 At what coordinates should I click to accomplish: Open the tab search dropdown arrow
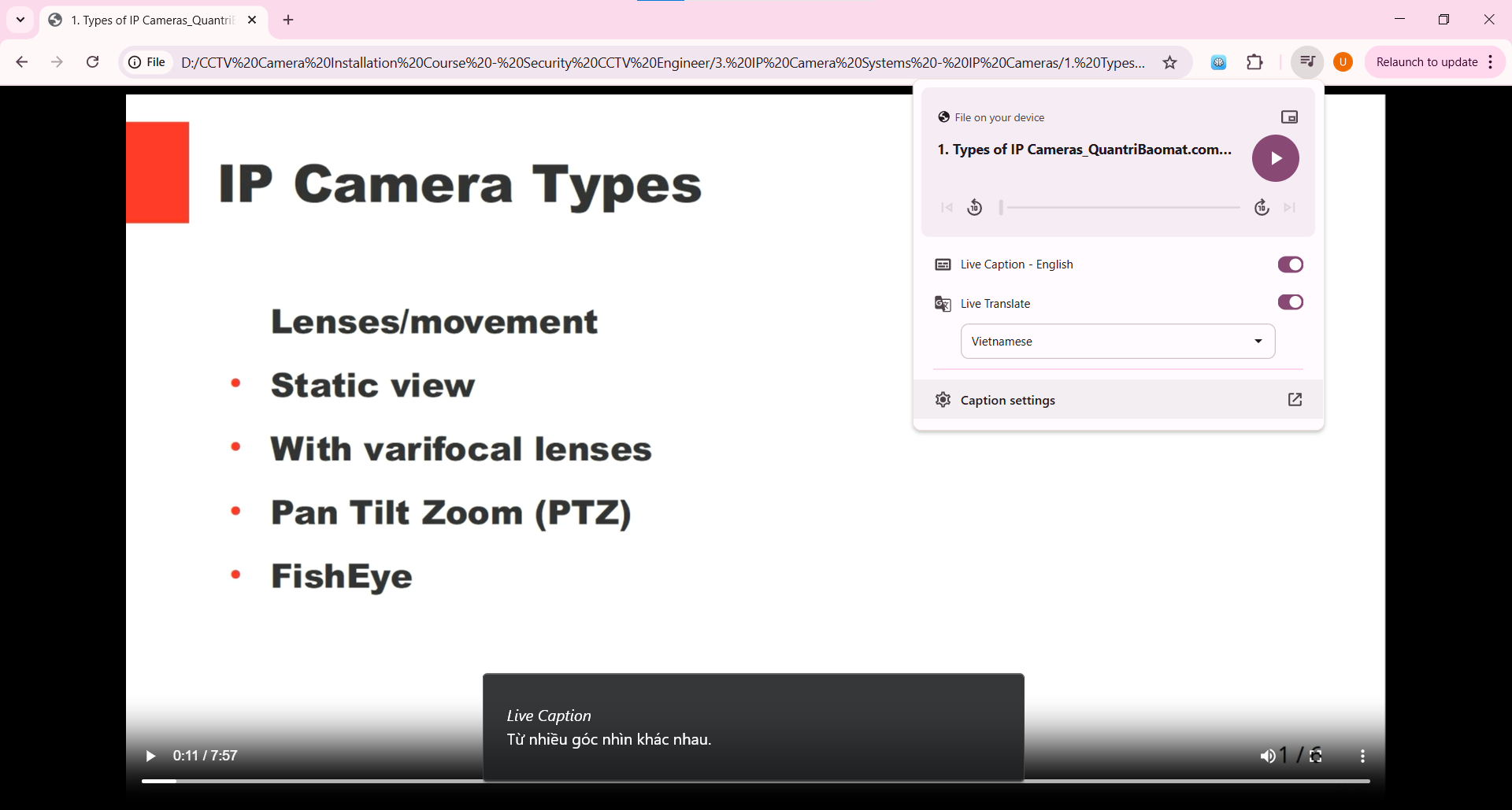point(20,20)
